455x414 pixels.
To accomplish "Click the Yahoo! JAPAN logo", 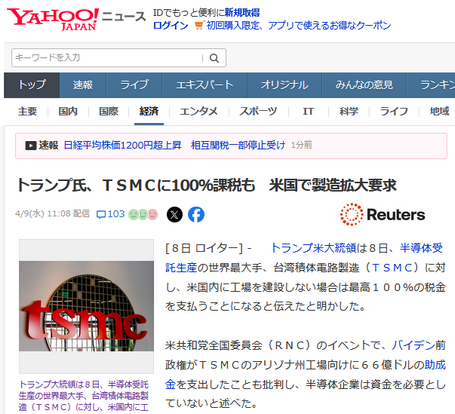I will click(x=53, y=19).
